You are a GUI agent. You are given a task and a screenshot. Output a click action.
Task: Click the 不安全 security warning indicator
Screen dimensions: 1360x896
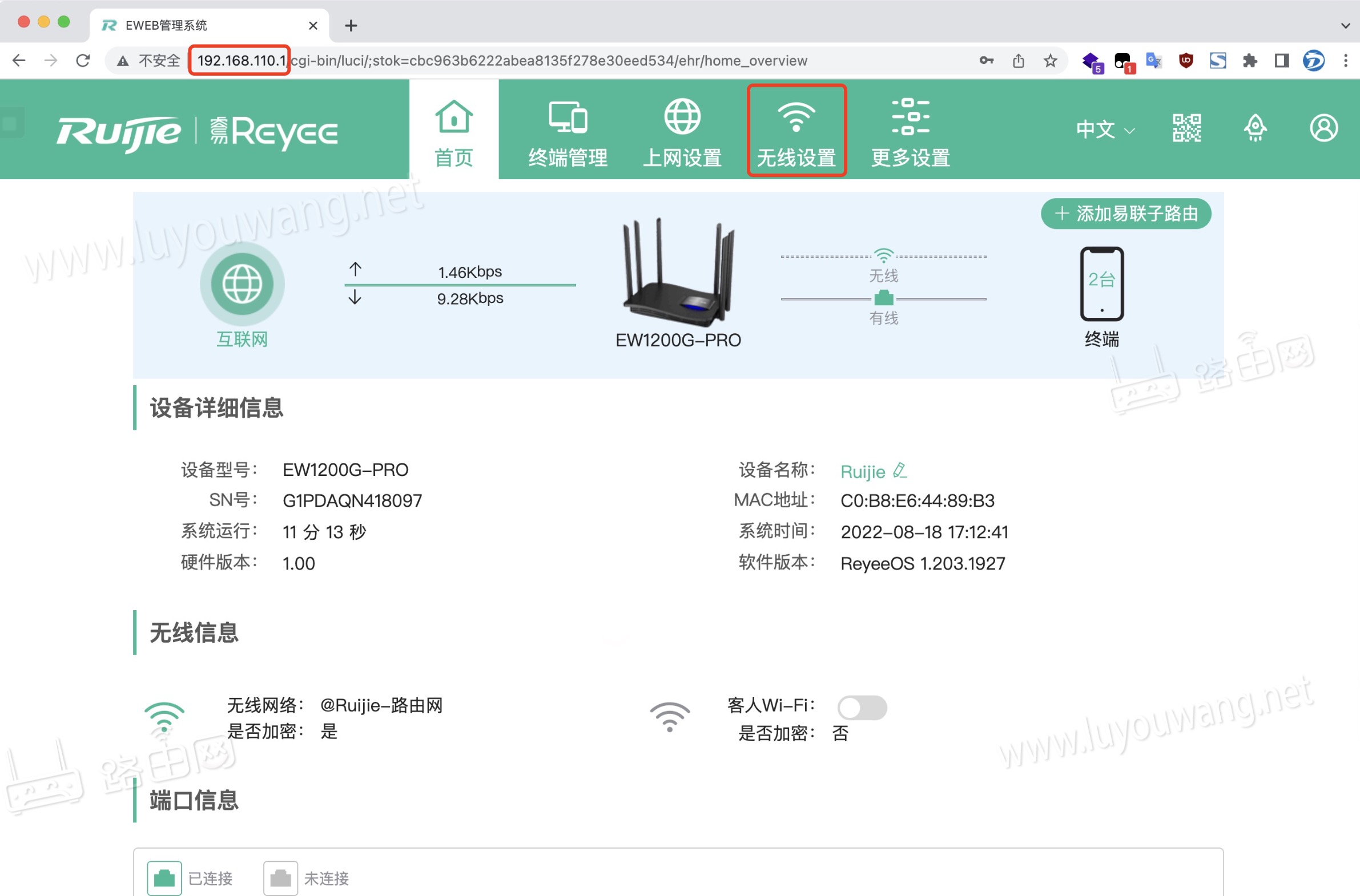pyautogui.click(x=148, y=60)
